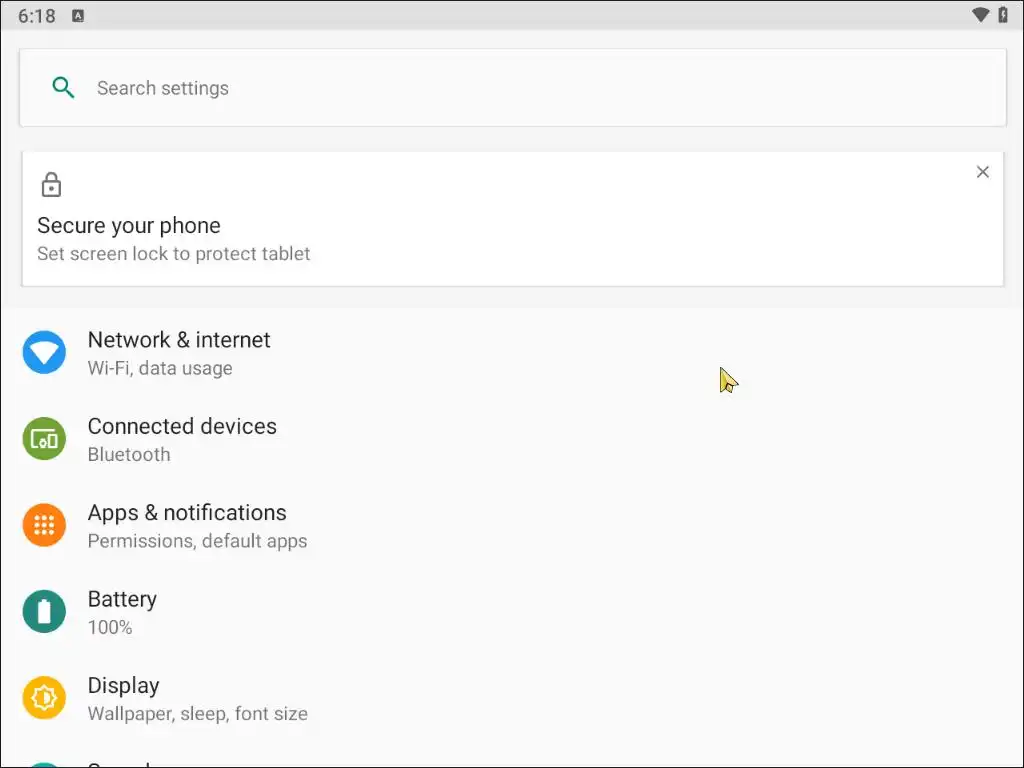Click the teal Battery icon
This screenshot has width=1024, height=768.
point(44,612)
